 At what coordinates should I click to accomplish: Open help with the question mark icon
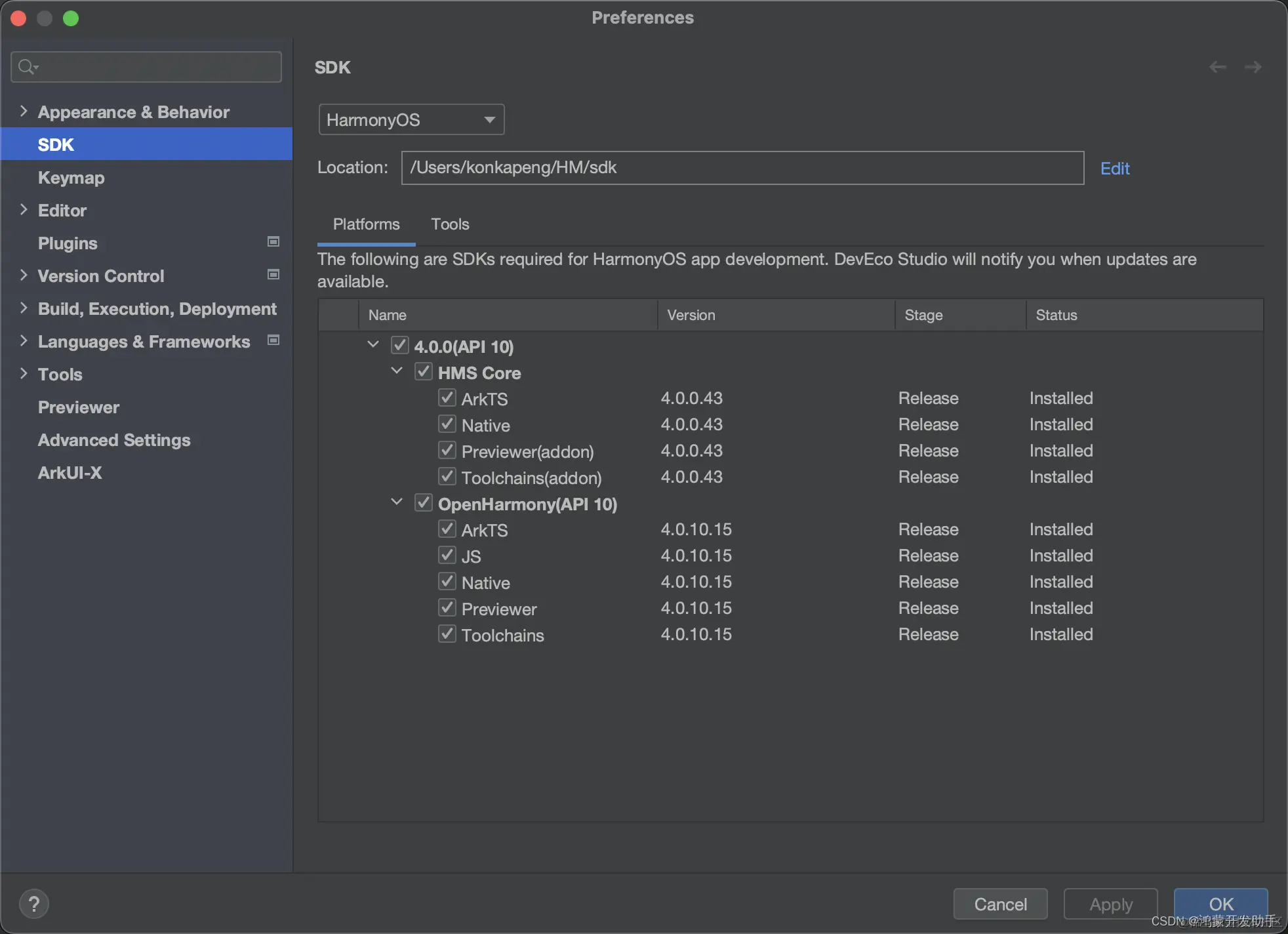click(34, 904)
